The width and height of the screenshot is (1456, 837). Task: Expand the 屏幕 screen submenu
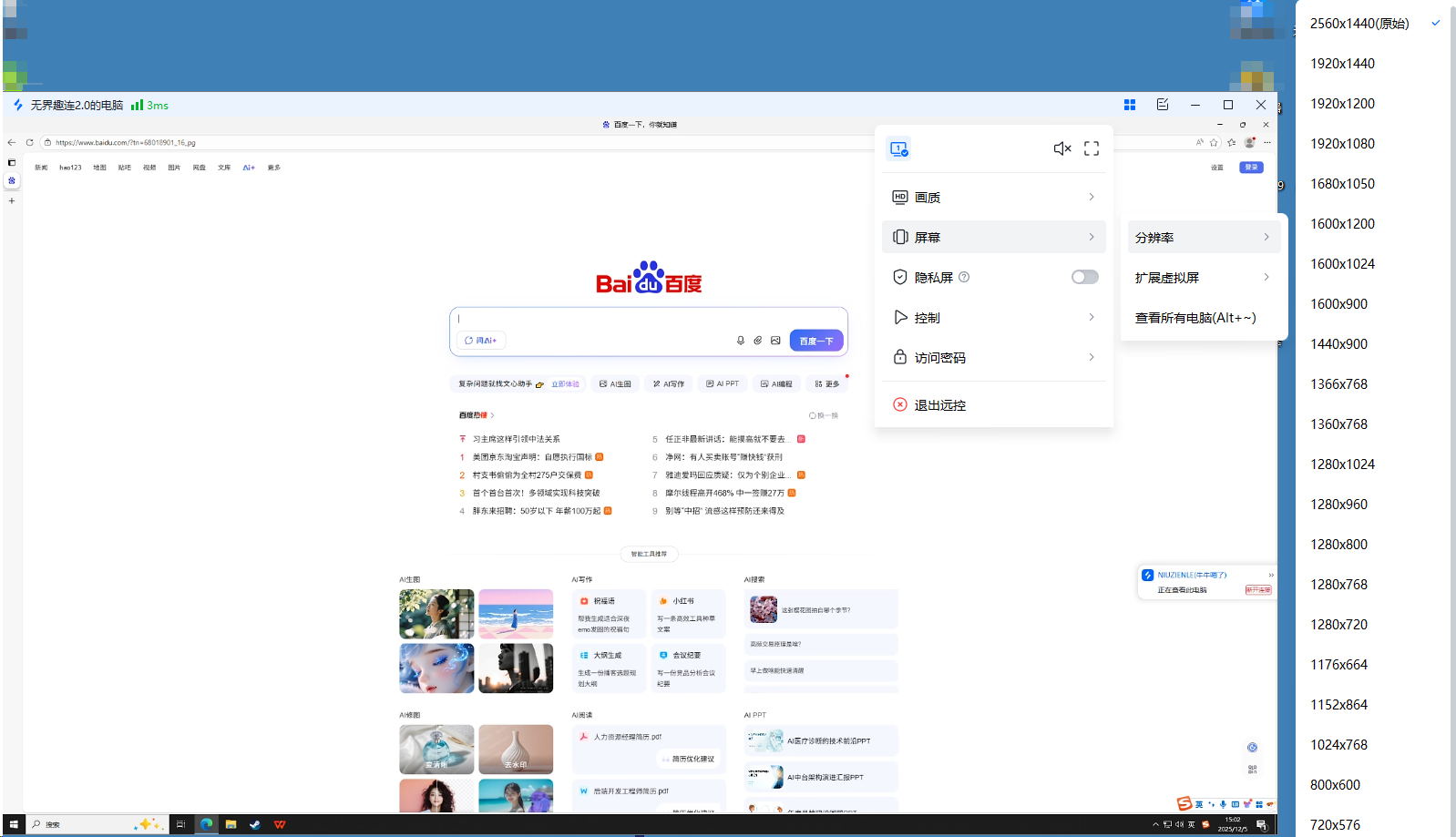(x=994, y=237)
